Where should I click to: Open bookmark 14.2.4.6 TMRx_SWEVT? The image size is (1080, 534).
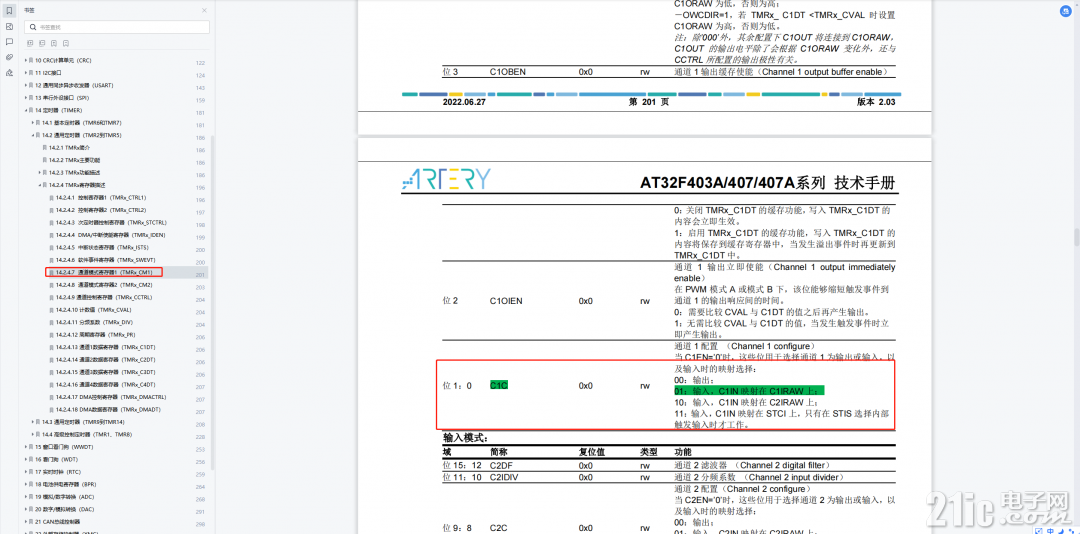pos(104,260)
